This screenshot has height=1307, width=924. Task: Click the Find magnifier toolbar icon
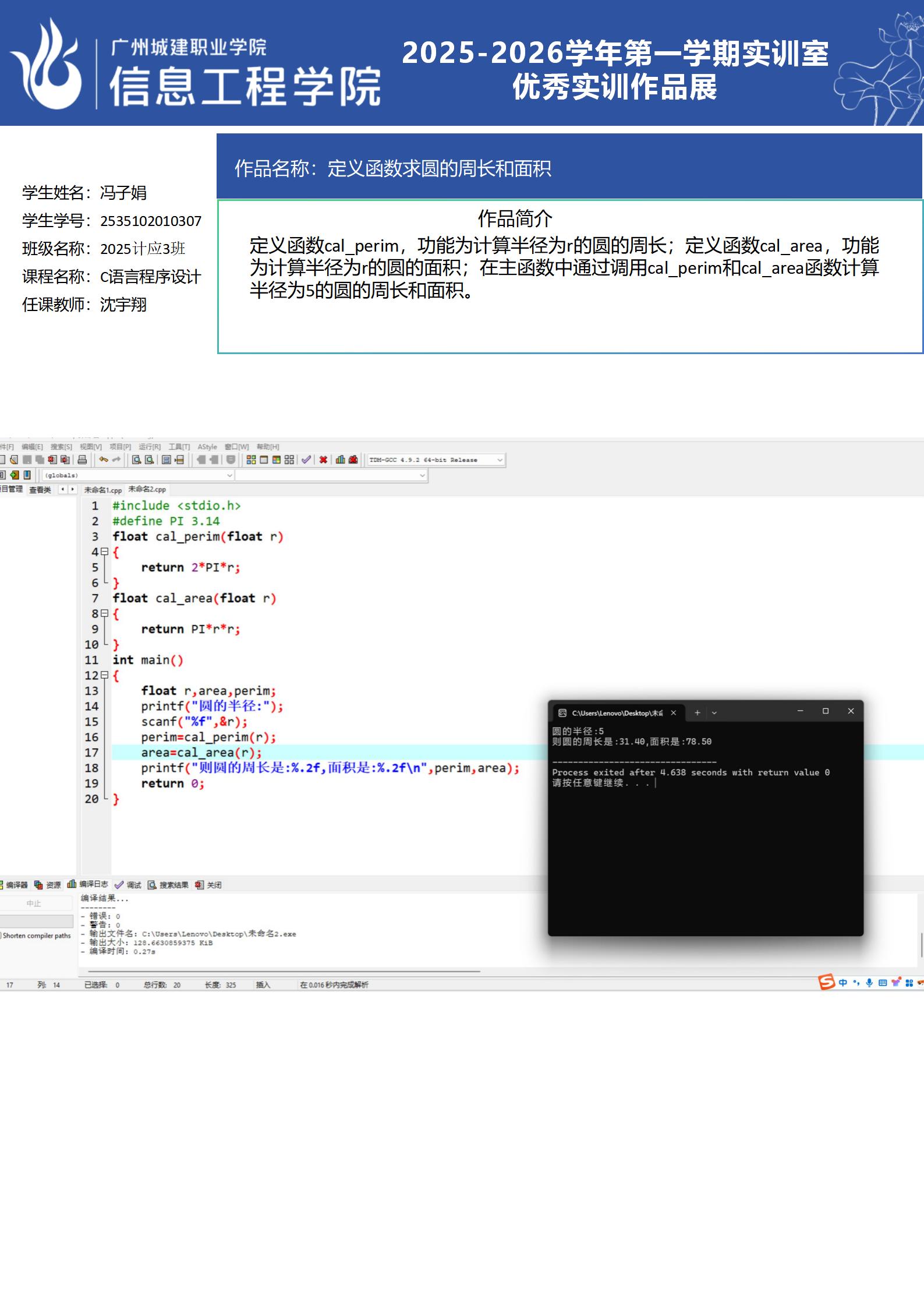(x=136, y=460)
